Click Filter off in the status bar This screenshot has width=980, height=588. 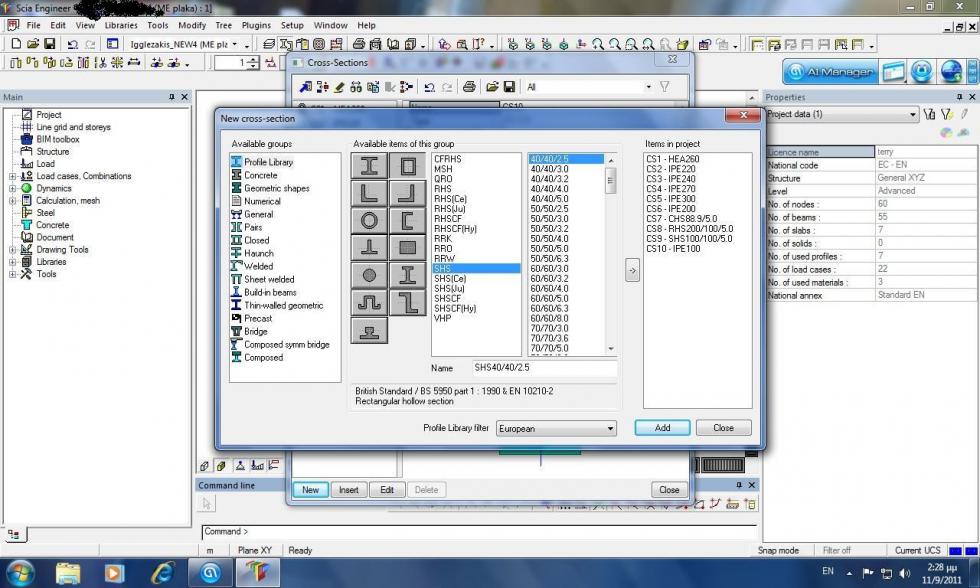[836, 551]
